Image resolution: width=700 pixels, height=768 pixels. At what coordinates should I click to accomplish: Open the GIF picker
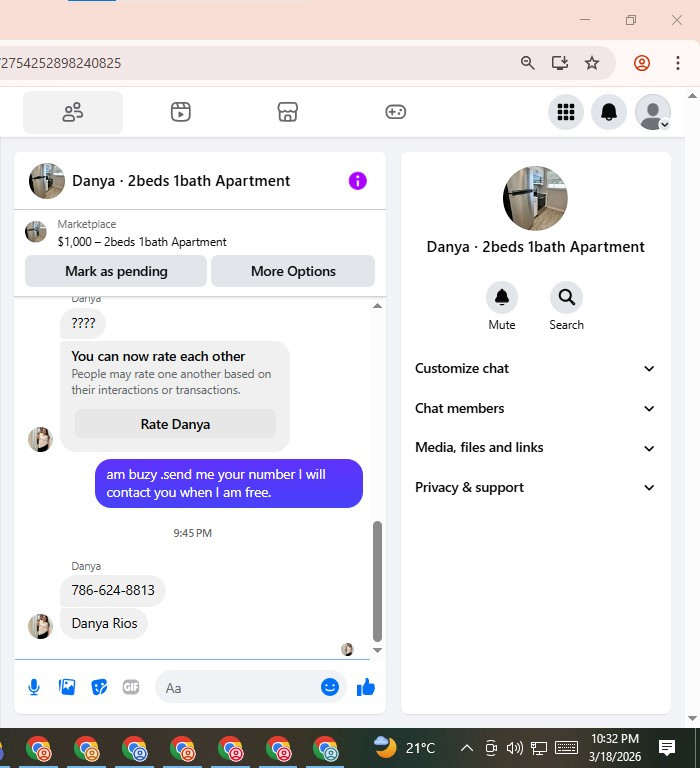coord(131,687)
